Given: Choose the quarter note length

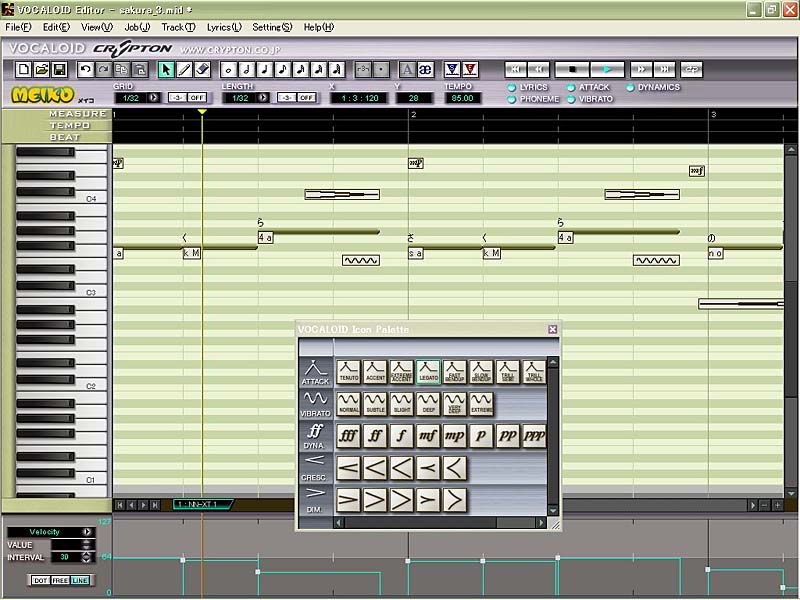Looking at the screenshot, I should pyautogui.click(x=264, y=69).
